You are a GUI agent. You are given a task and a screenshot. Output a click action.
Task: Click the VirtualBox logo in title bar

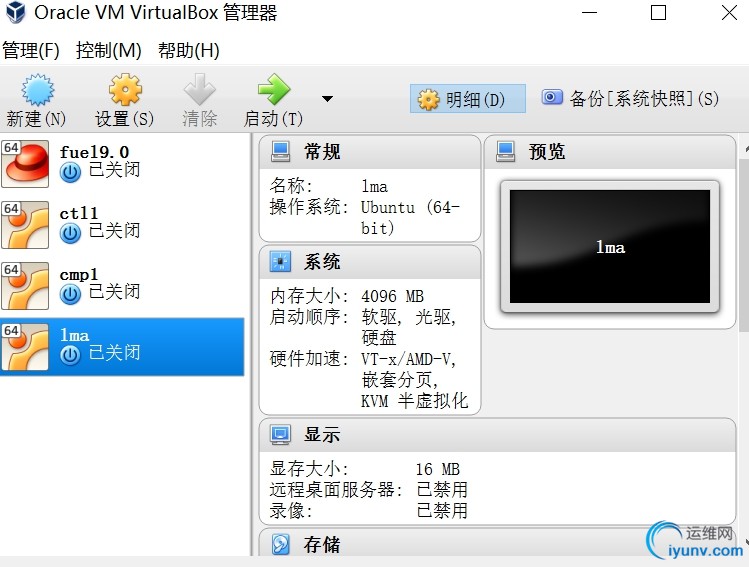coord(15,12)
